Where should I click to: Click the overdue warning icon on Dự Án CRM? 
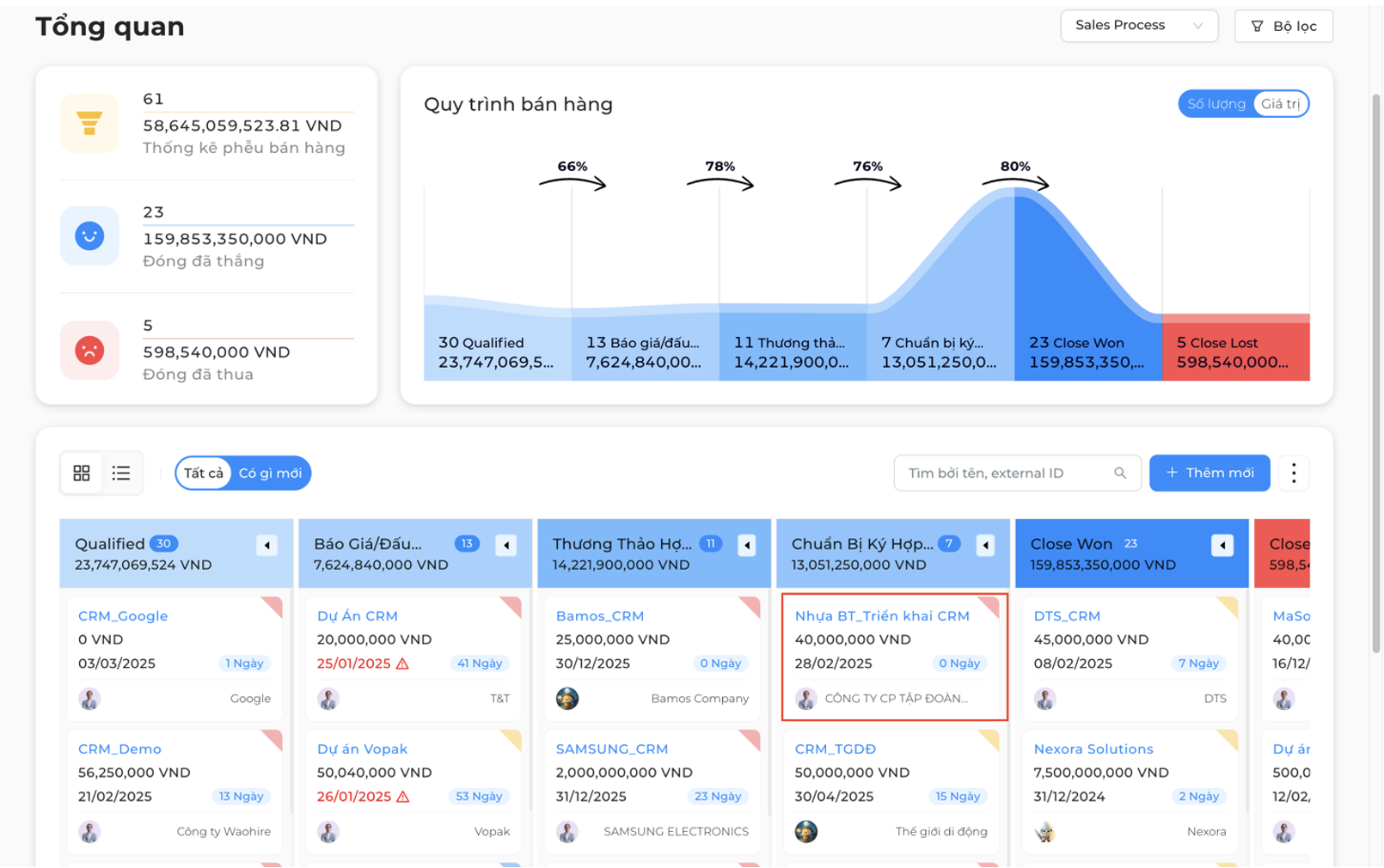click(x=402, y=663)
